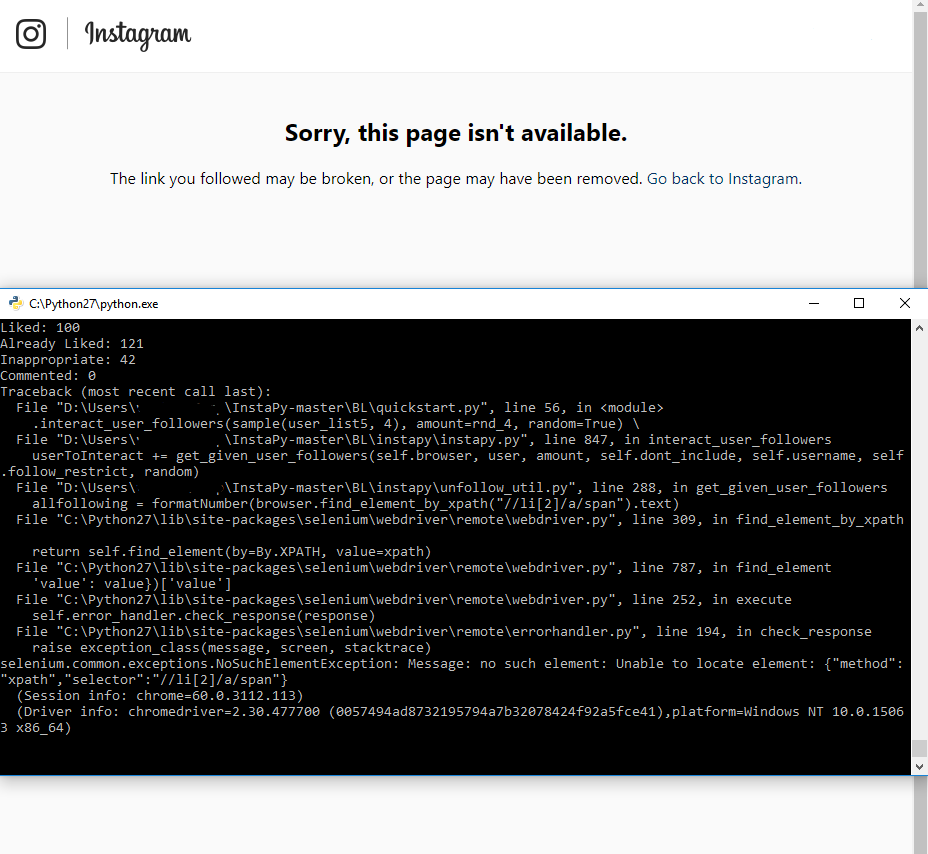Screen dimensions: 928x854
Task: Click the console scrollbar down arrow
Action: (x=919, y=766)
